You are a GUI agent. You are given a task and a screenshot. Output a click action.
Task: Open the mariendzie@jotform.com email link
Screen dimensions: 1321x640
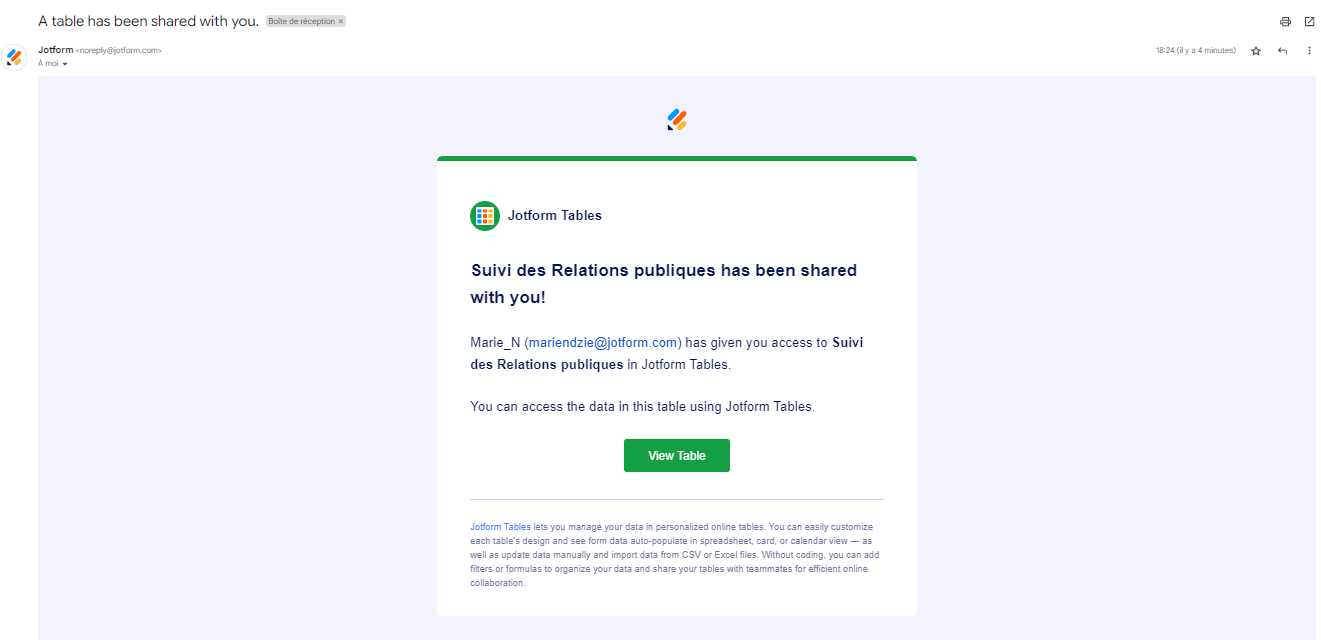tap(604, 342)
